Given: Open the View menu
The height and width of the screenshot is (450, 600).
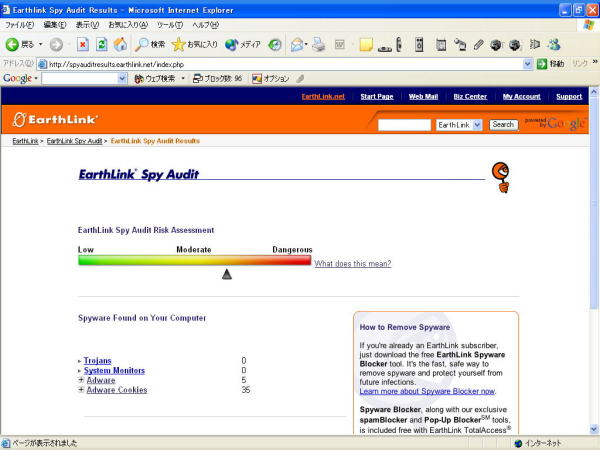Looking at the screenshot, I should click(x=87, y=25).
